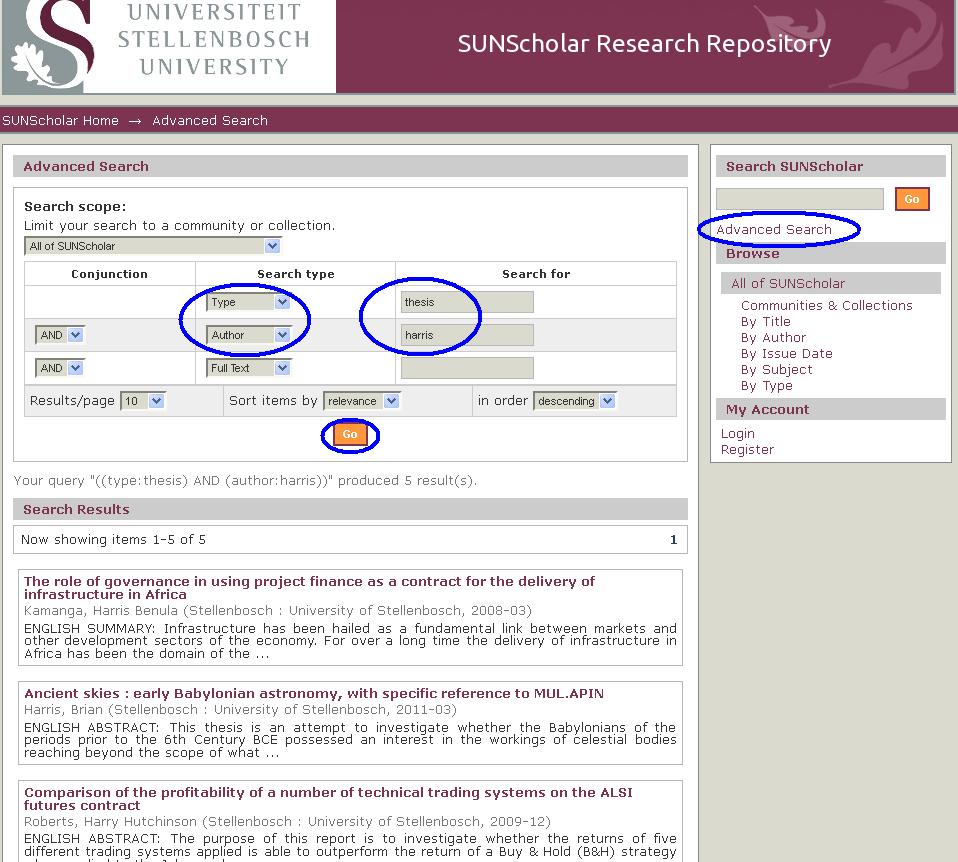The height and width of the screenshot is (862, 958).
Task: Open the AND conjunction dropdown in the Author row
Action: coord(59,335)
